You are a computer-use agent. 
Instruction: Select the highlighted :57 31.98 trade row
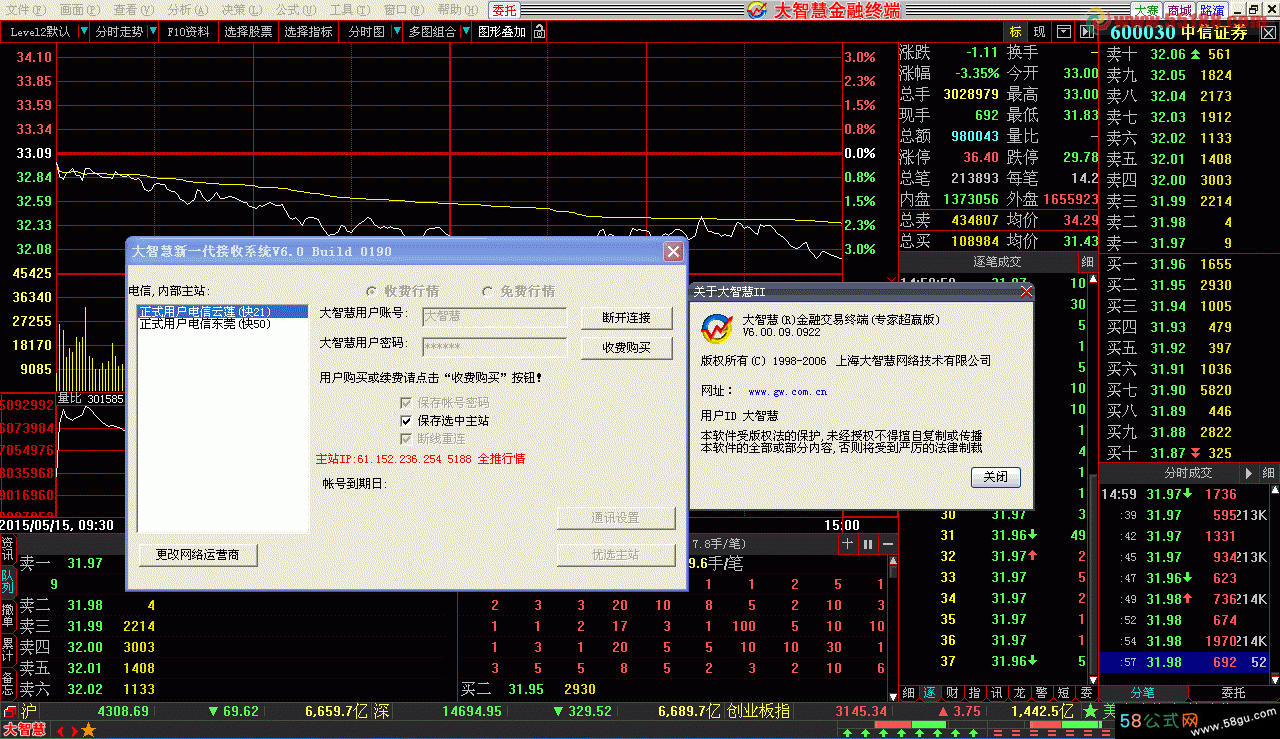(1184, 662)
